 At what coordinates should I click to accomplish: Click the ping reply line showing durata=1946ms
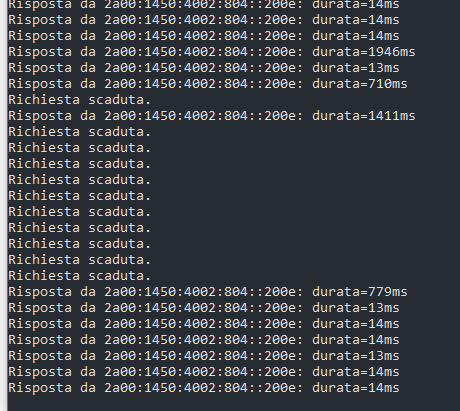coord(212,52)
